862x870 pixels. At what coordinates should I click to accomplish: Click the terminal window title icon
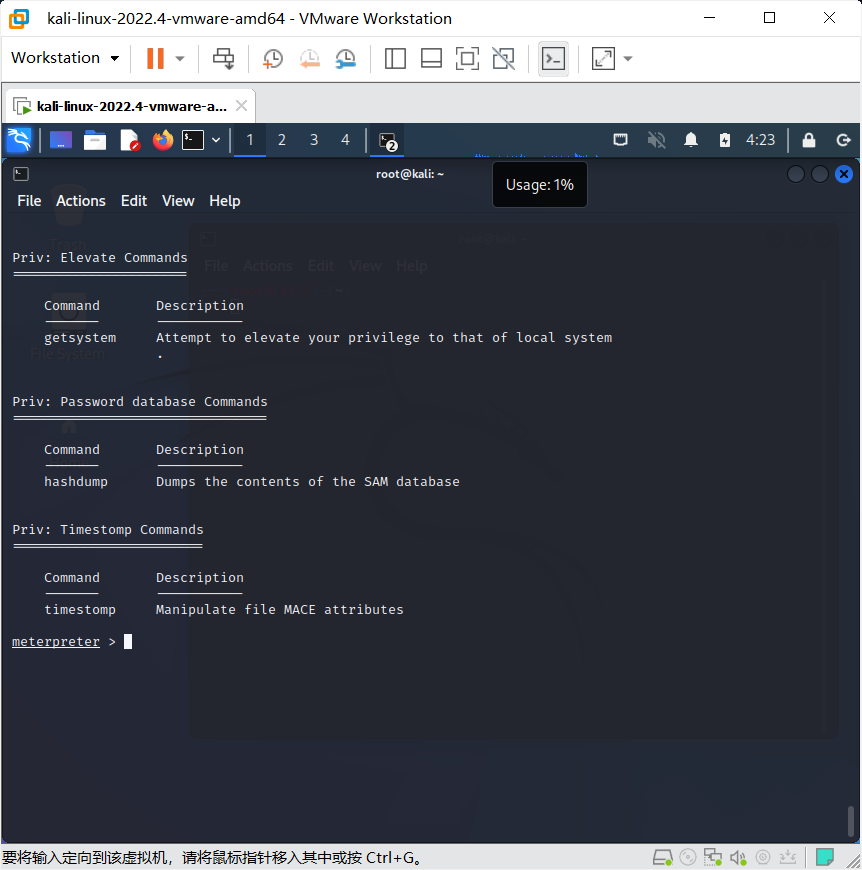coord(21,174)
